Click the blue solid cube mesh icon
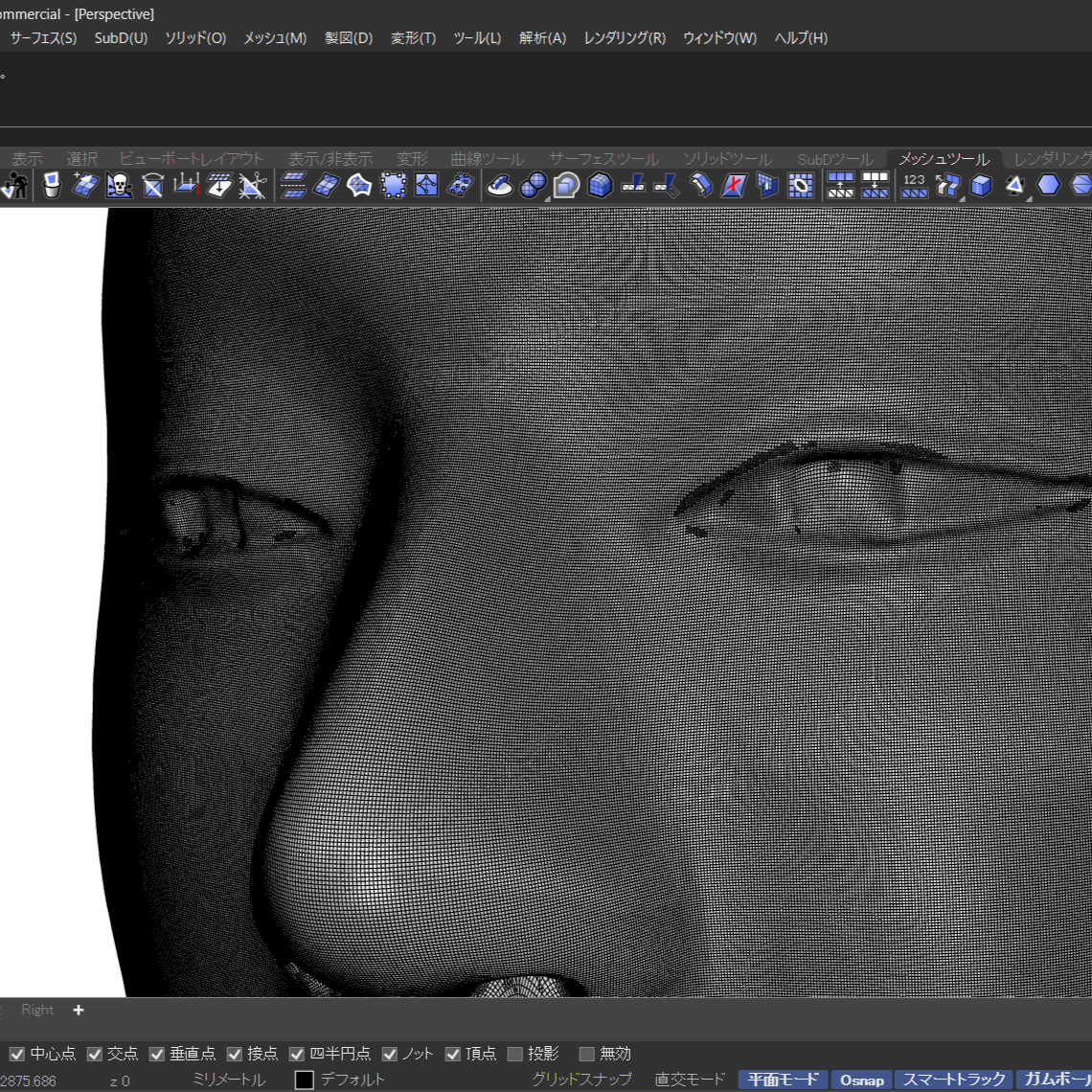 tap(981, 186)
